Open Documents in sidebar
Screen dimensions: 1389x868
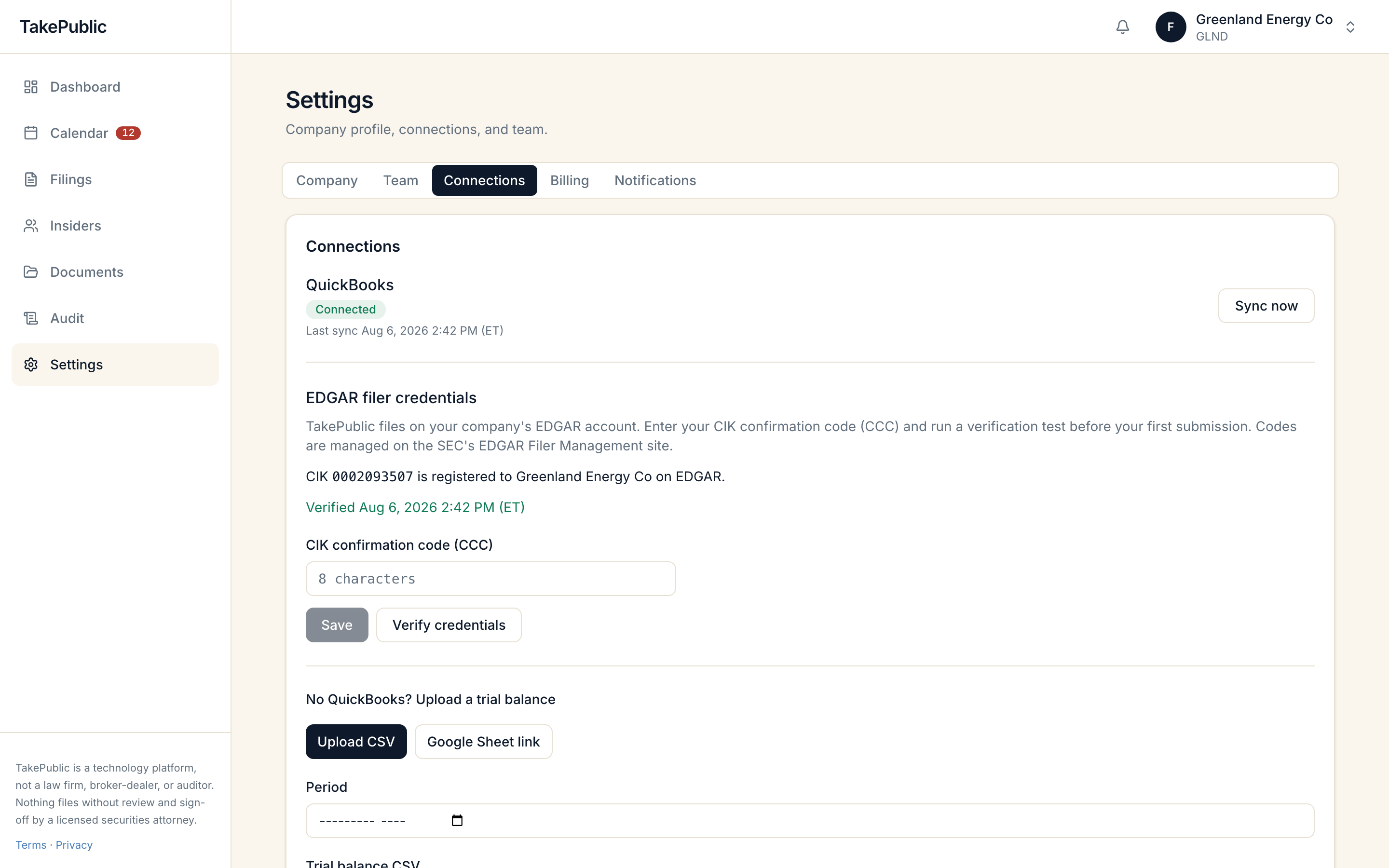pyautogui.click(x=115, y=272)
